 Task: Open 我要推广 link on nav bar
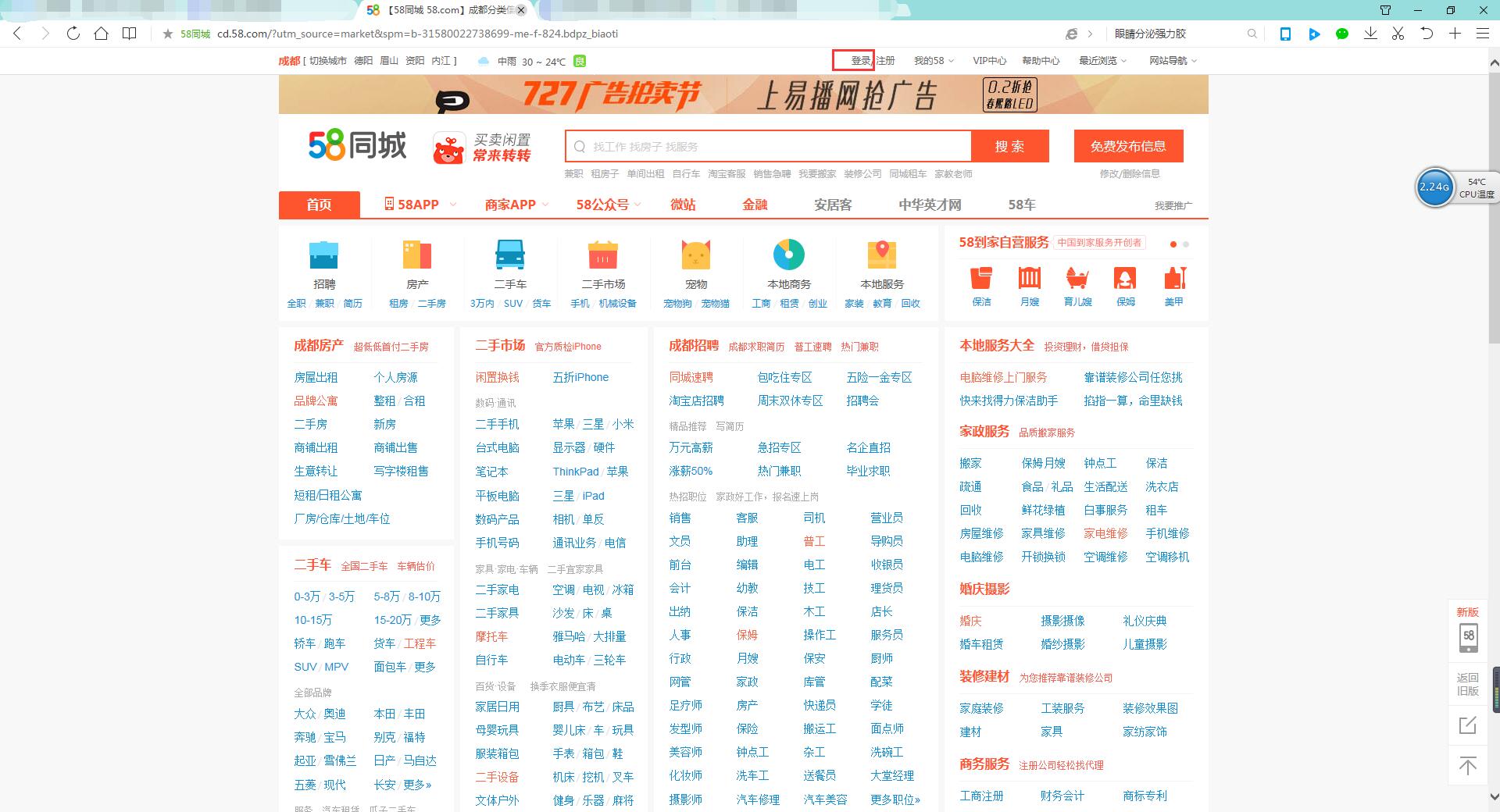tap(1173, 205)
